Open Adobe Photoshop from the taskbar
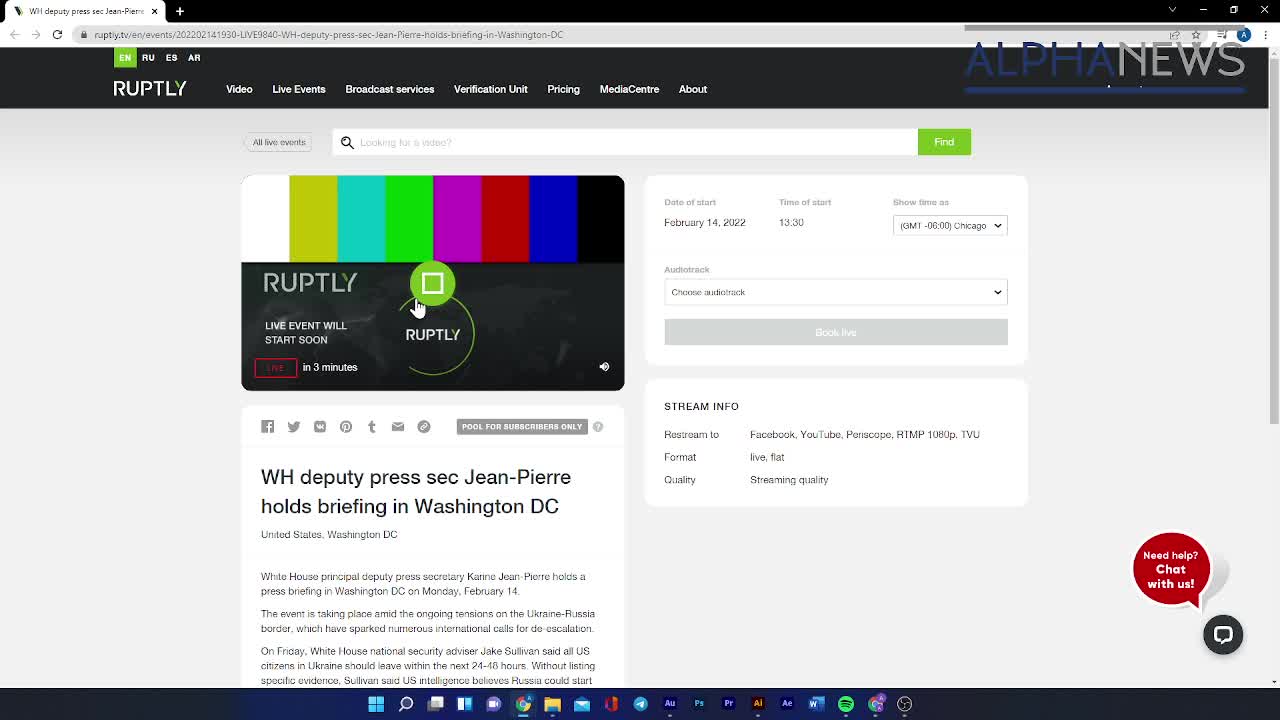 tap(699, 704)
